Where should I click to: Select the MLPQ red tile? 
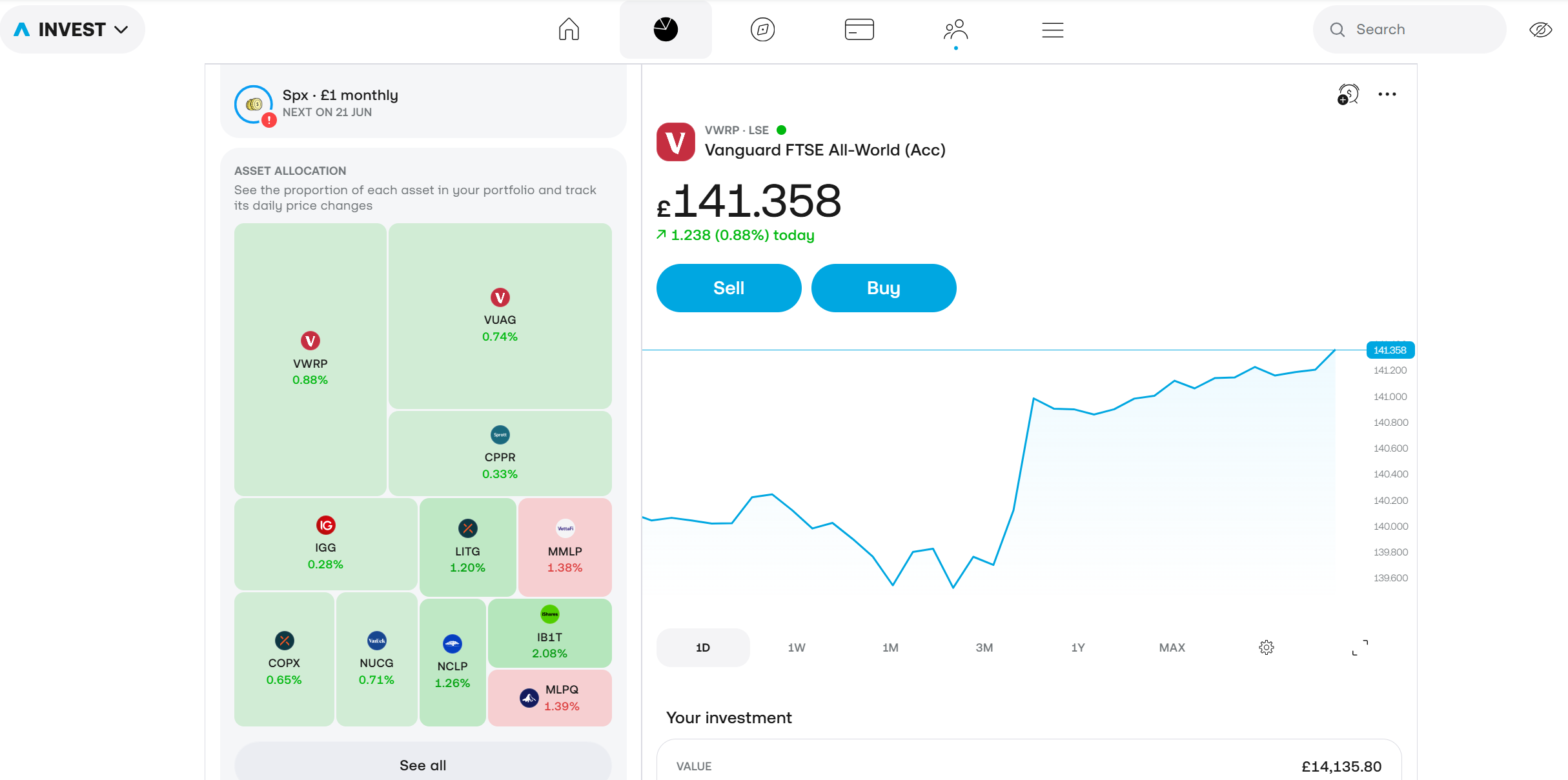(549, 697)
